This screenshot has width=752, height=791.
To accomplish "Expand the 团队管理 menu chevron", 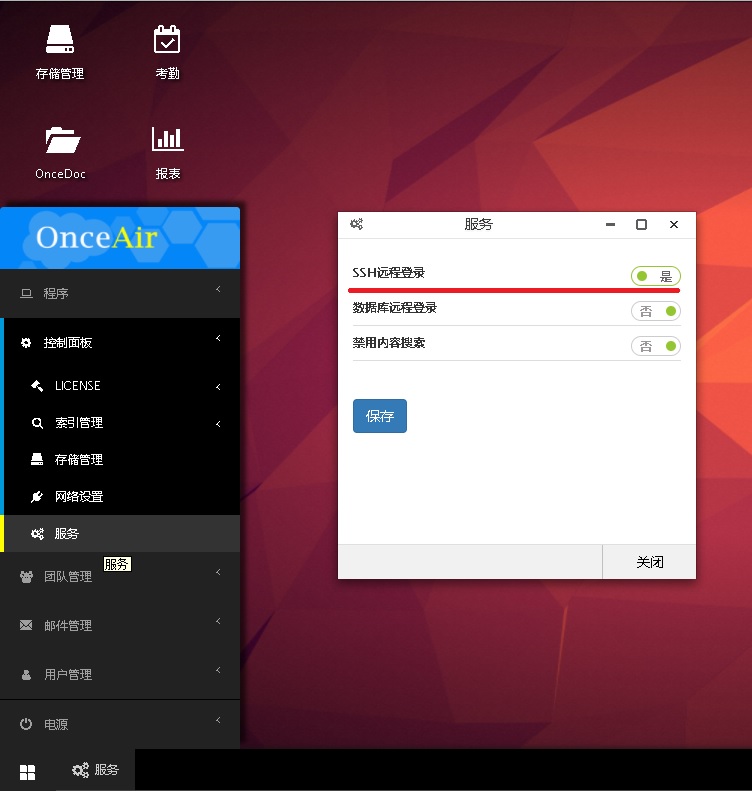I will (x=218, y=572).
